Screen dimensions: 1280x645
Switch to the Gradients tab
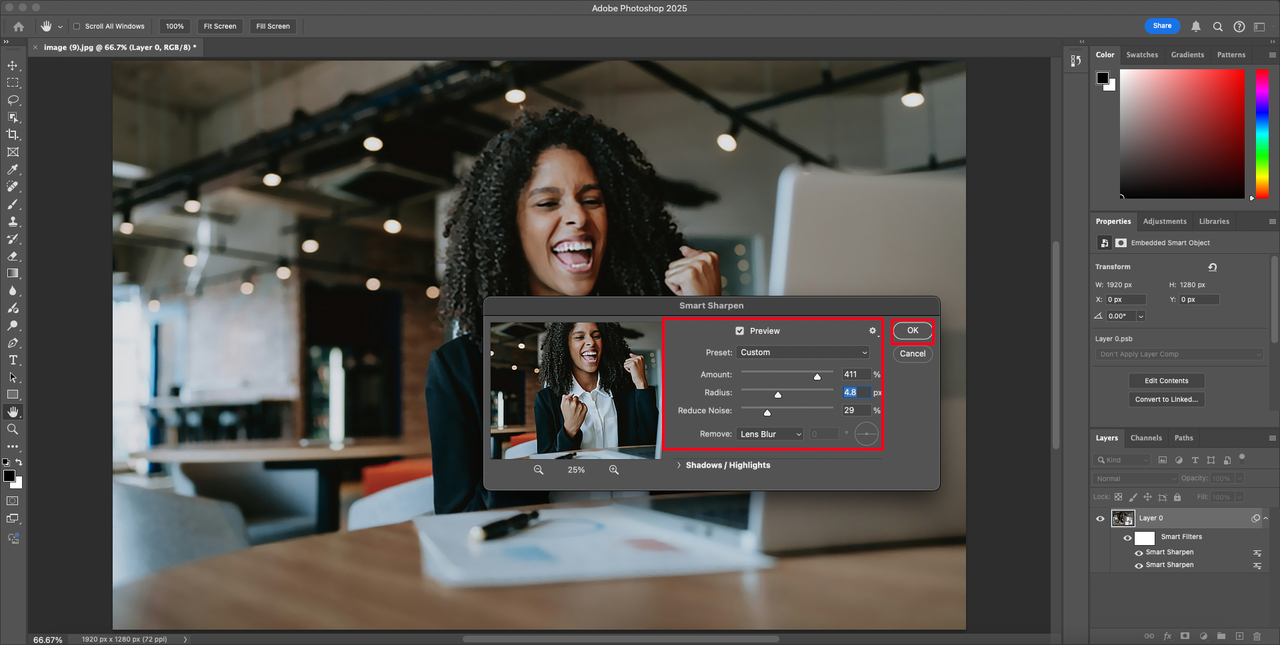1188,55
